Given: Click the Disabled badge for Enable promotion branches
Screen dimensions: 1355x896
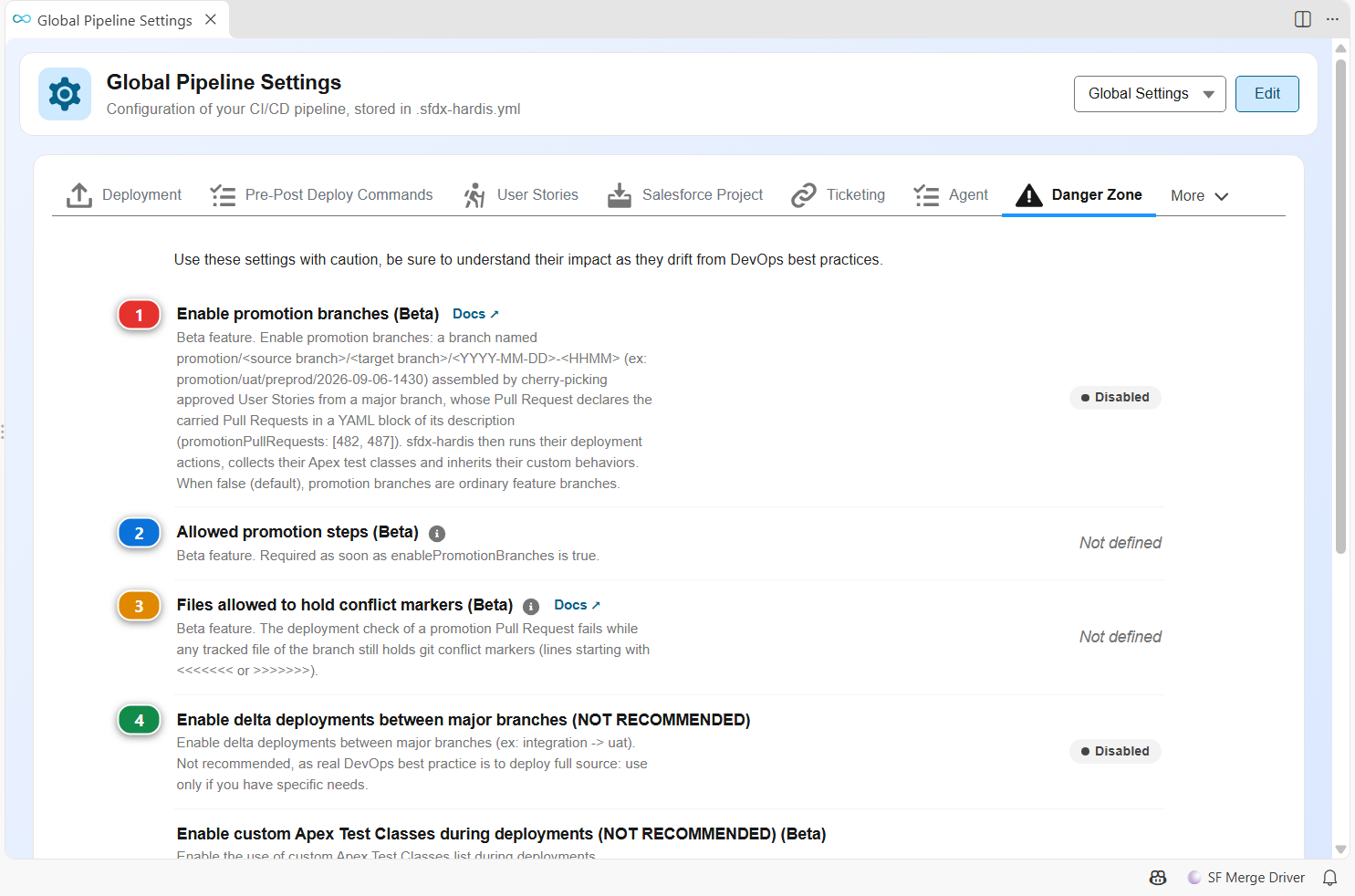Looking at the screenshot, I should (x=1115, y=398).
